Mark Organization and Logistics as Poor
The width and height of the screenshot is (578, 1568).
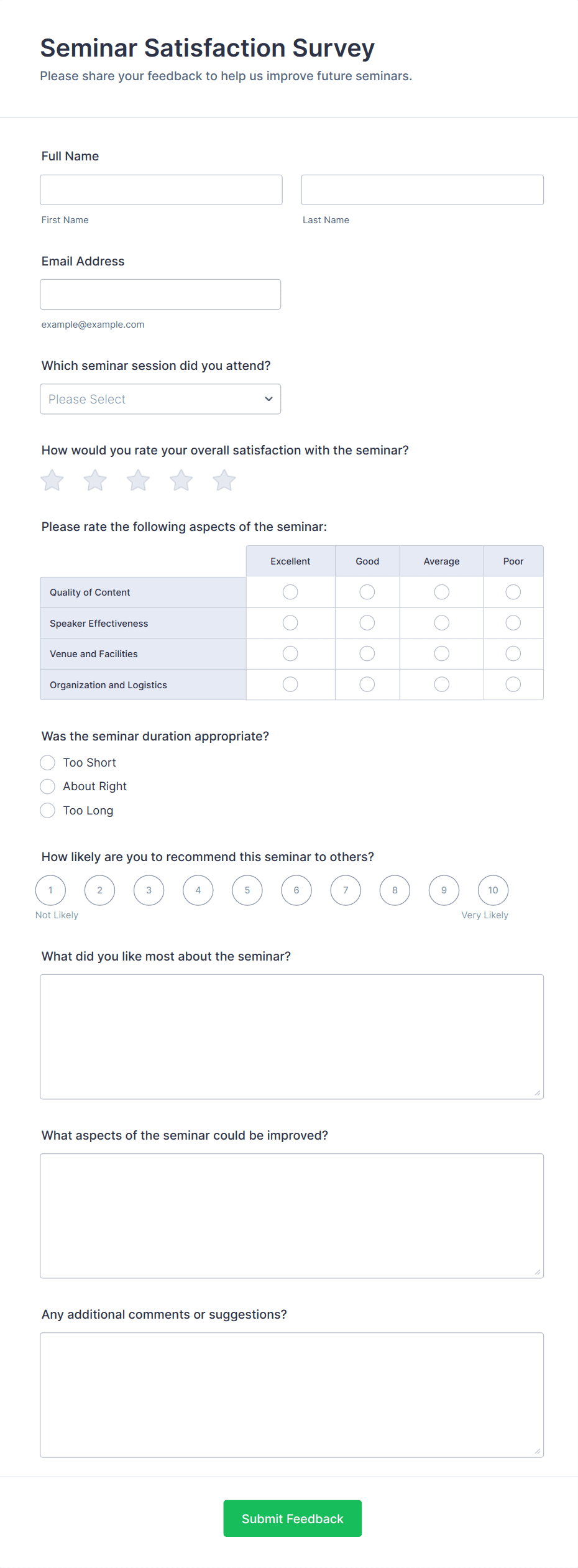point(513,685)
